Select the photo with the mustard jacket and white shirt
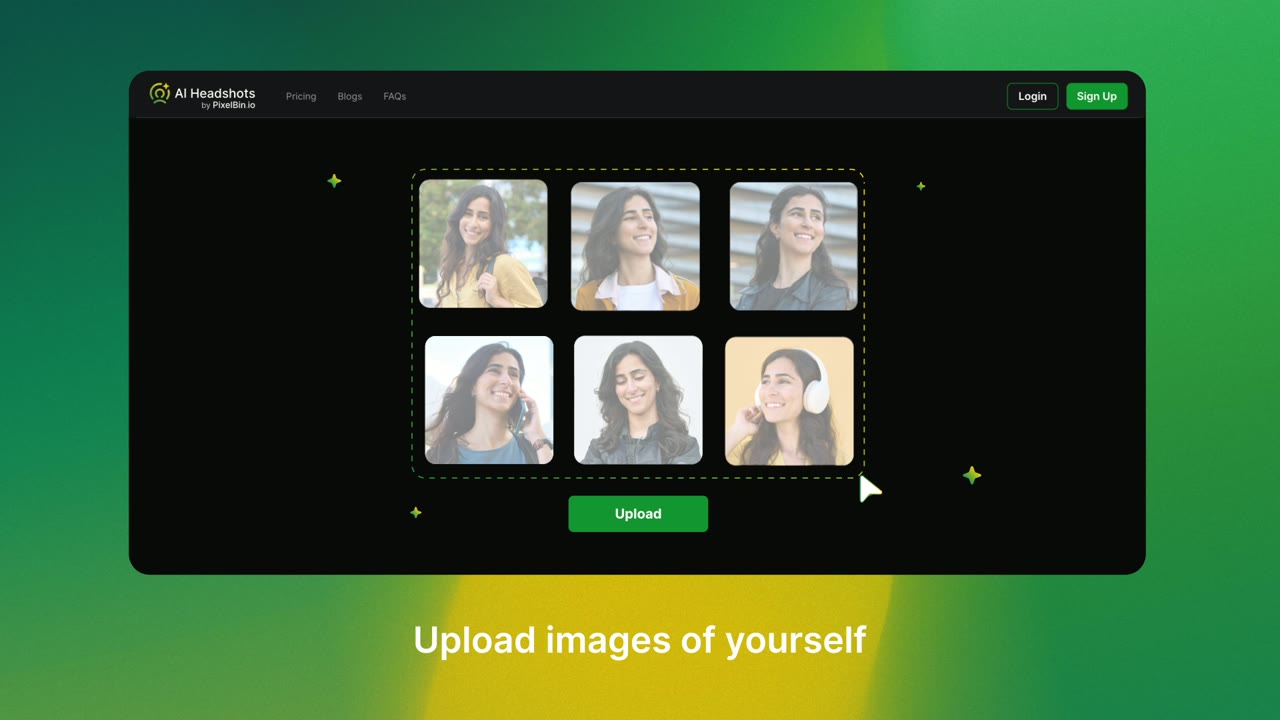This screenshot has width=1280, height=720. point(635,246)
